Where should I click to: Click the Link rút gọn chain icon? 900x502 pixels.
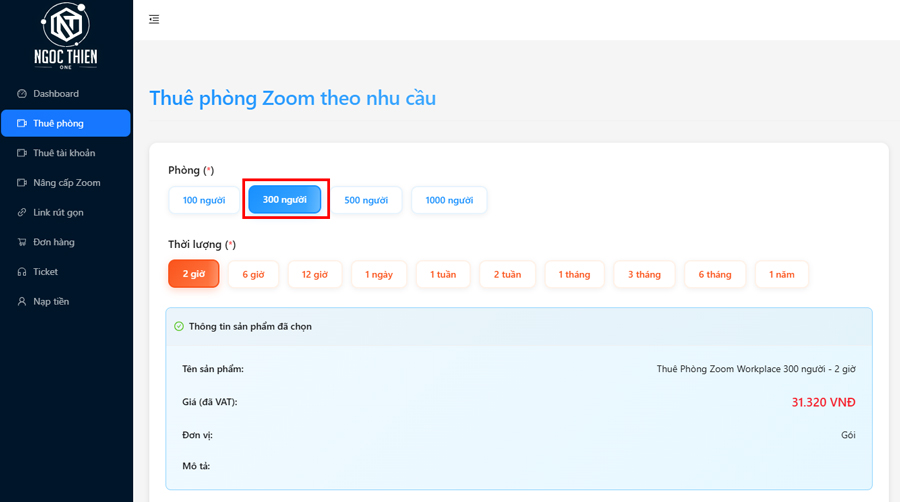22,212
